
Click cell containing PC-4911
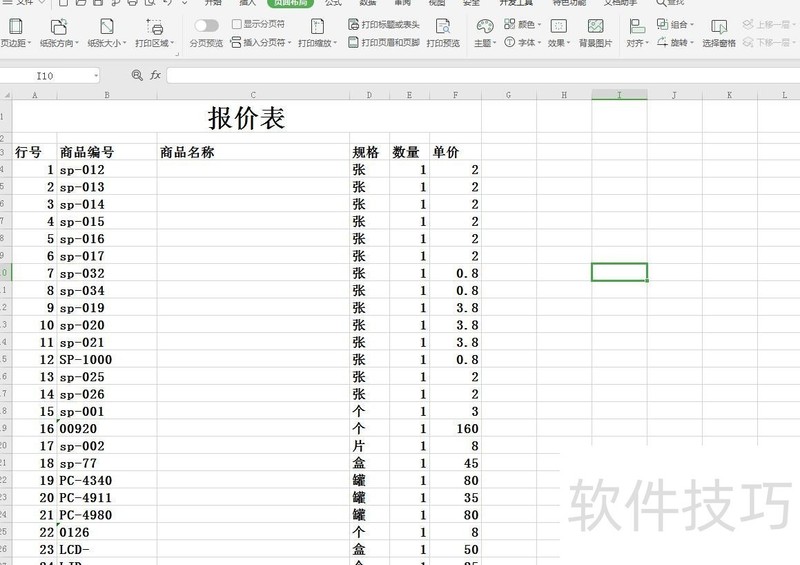click(x=107, y=498)
